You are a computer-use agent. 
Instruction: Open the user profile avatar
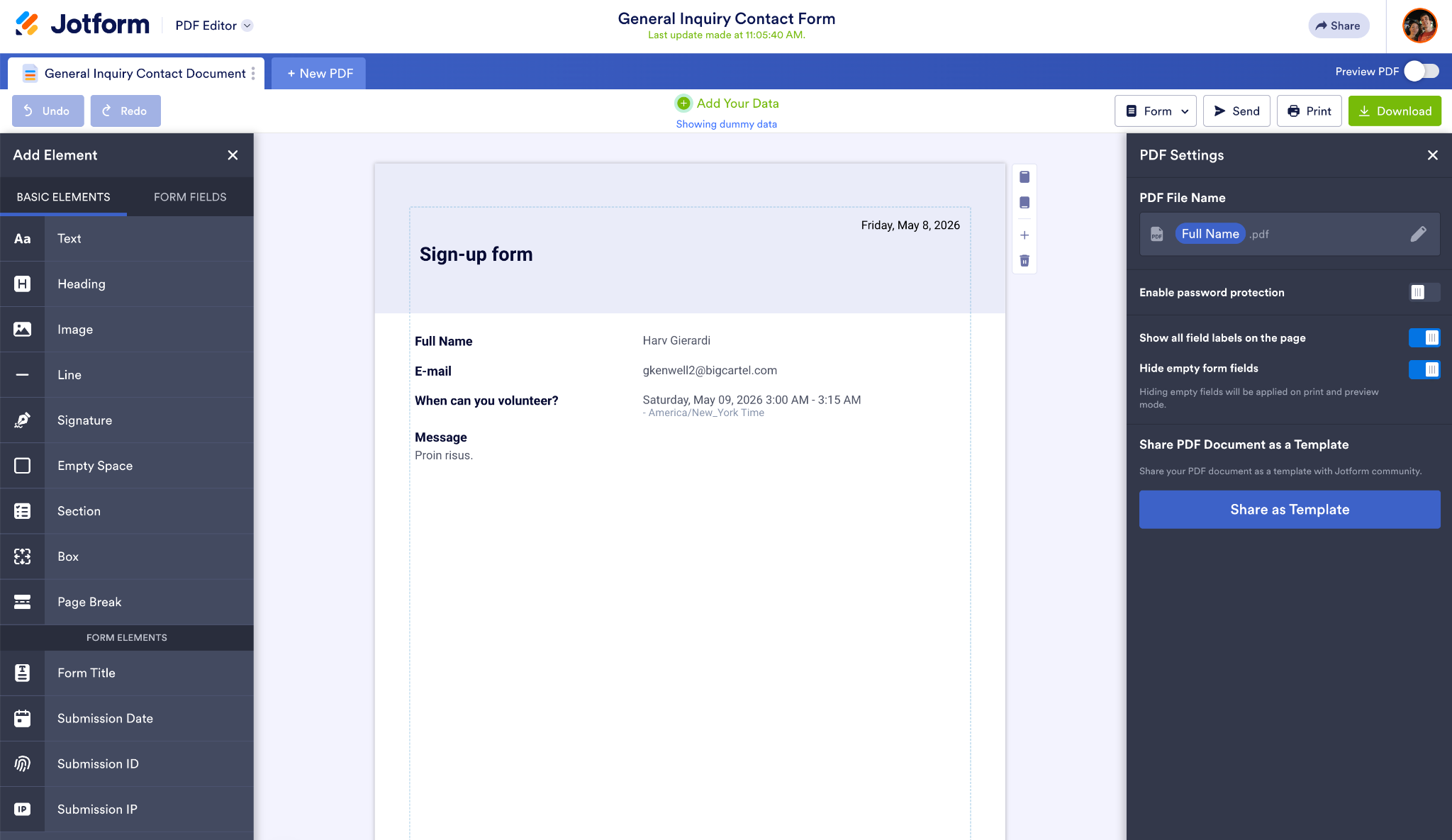coord(1420,26)
